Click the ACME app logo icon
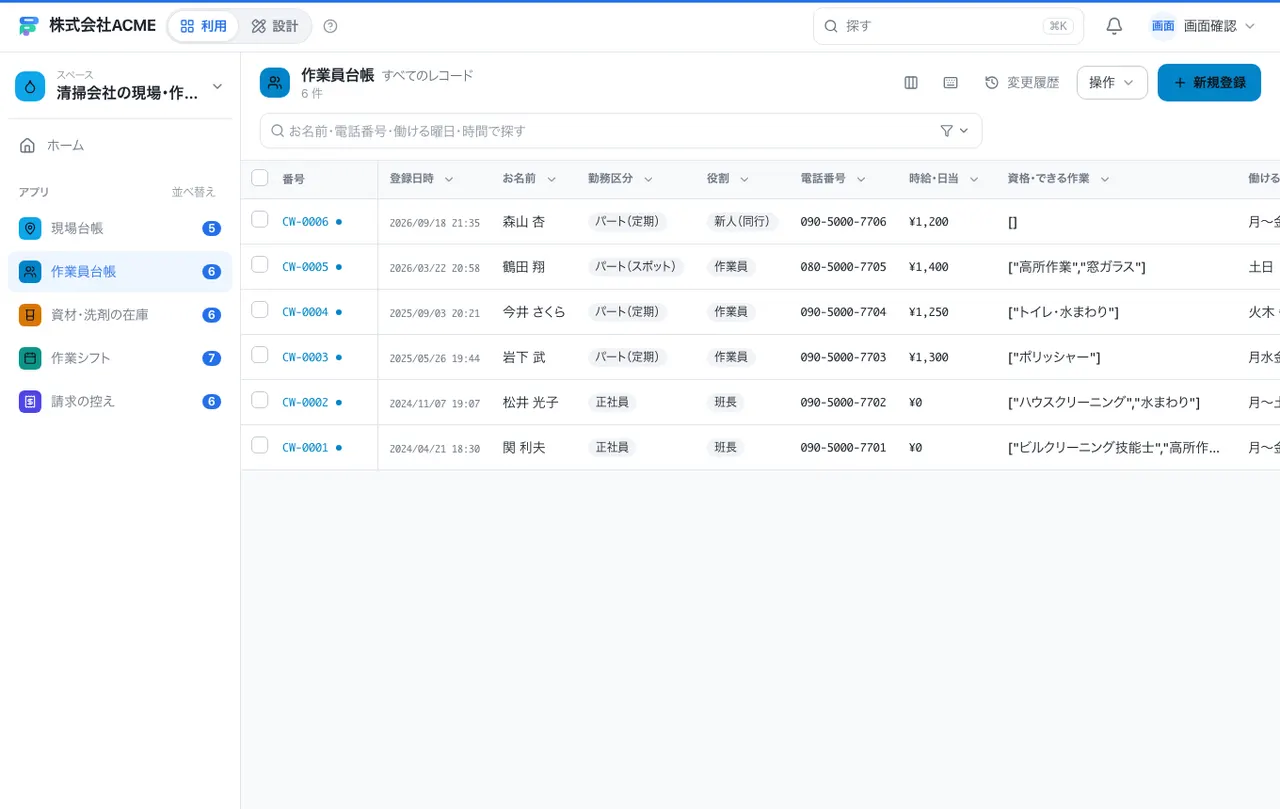Screen dimensions: 1280x809 (x=28, y=26)
